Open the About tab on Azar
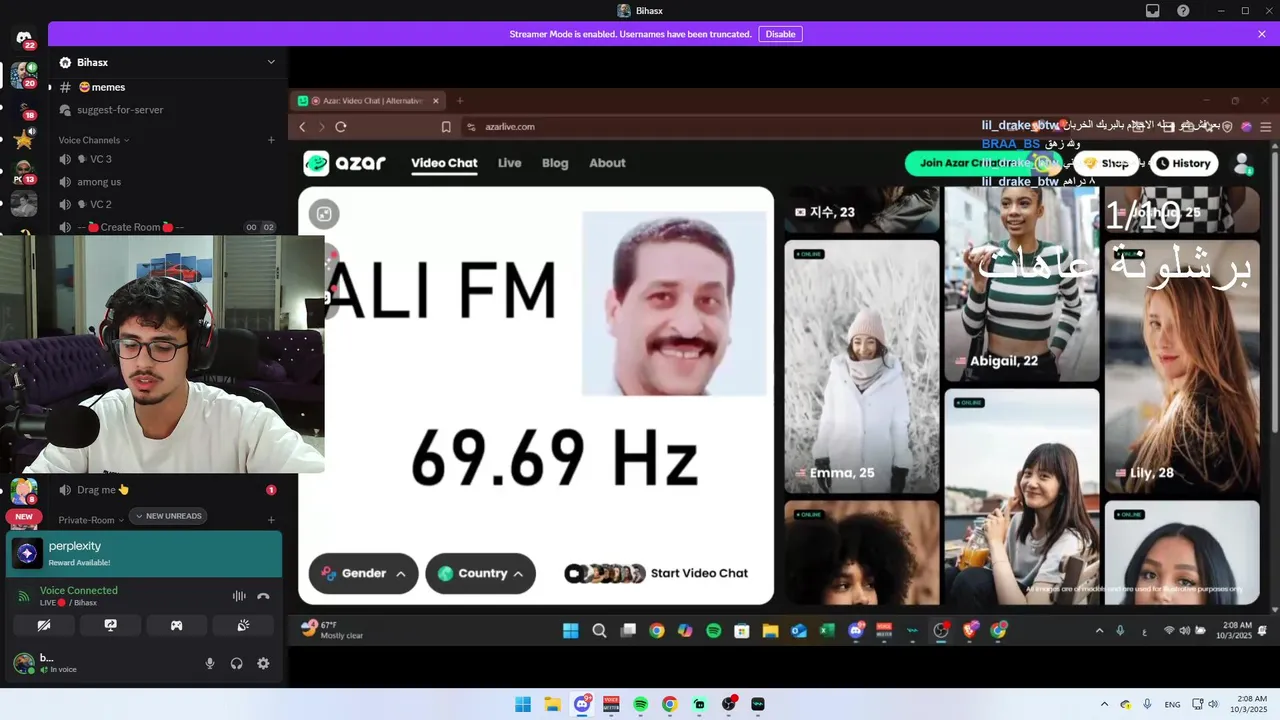Image resolution: width=1280 pixels, height=720 pixels. click(607, 163)
